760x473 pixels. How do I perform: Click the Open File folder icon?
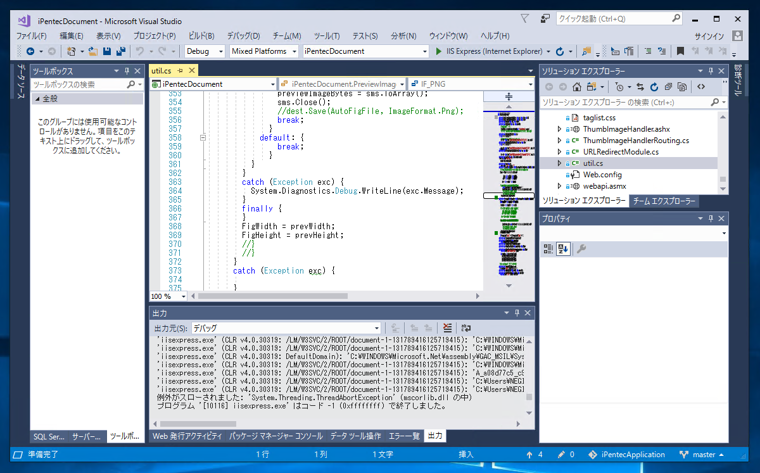93,51
